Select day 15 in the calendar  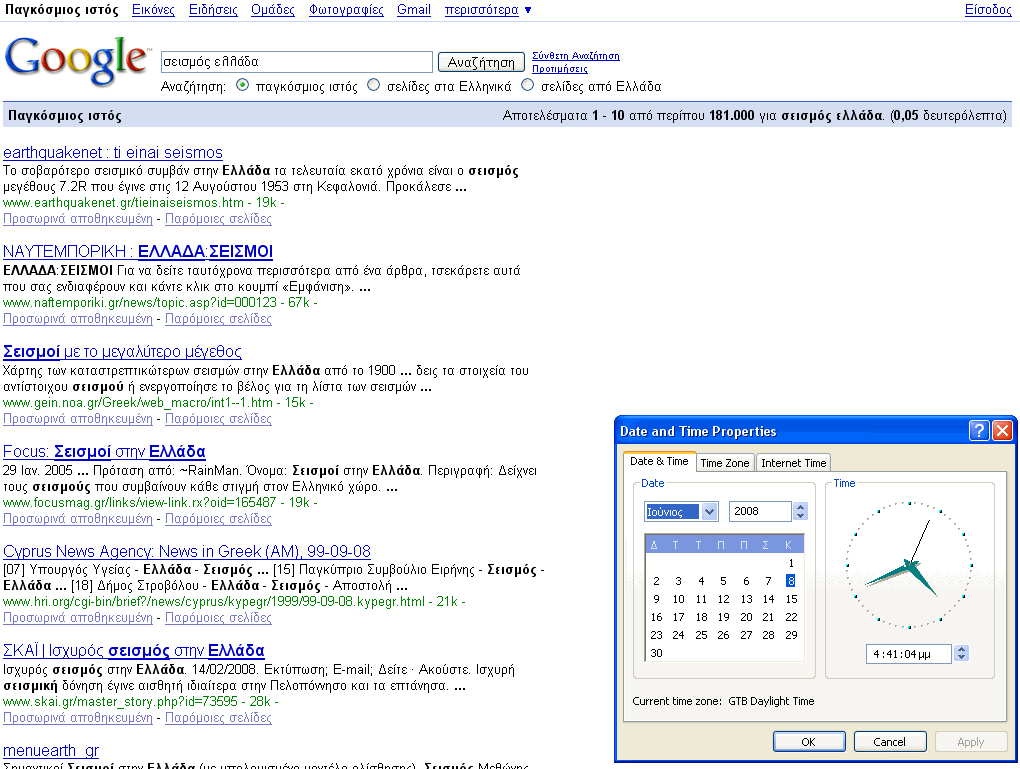[x=791, y=599]
